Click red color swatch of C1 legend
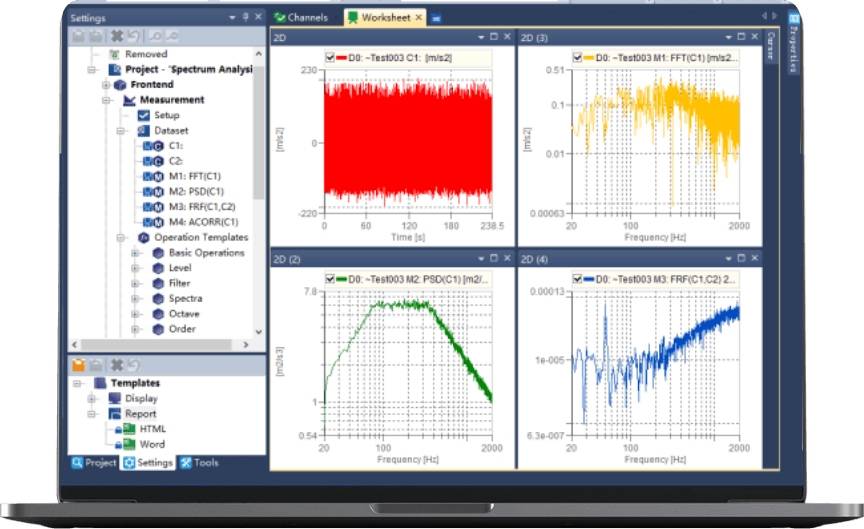864x529 pixels. tap(341, 57)
